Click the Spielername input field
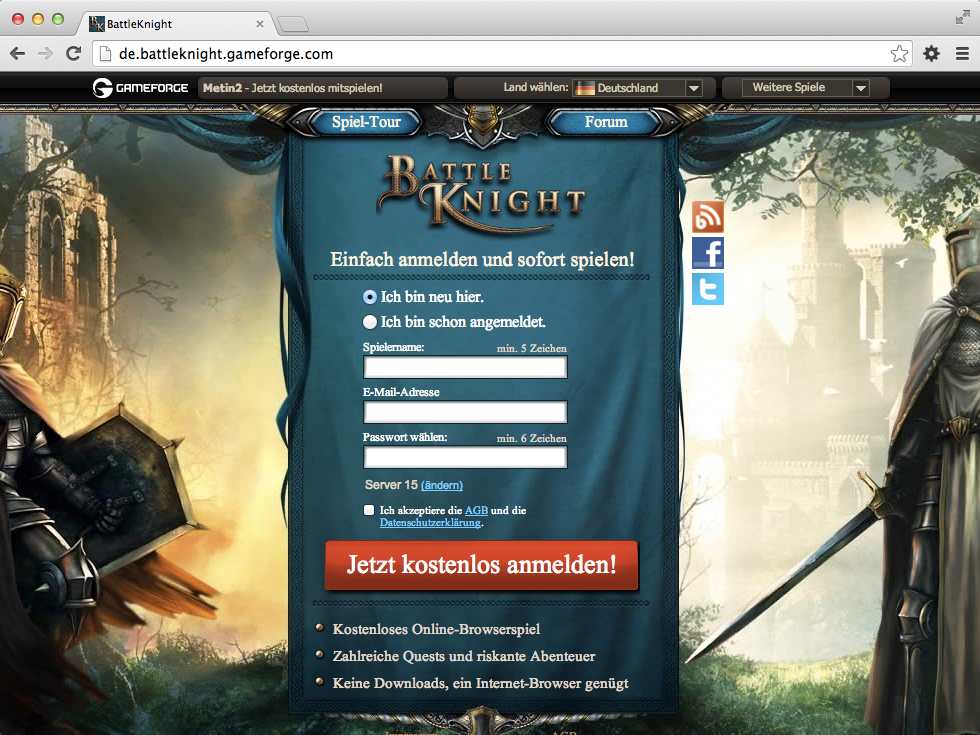The height and width of the screenshot is (735, 980). (465, 367)
